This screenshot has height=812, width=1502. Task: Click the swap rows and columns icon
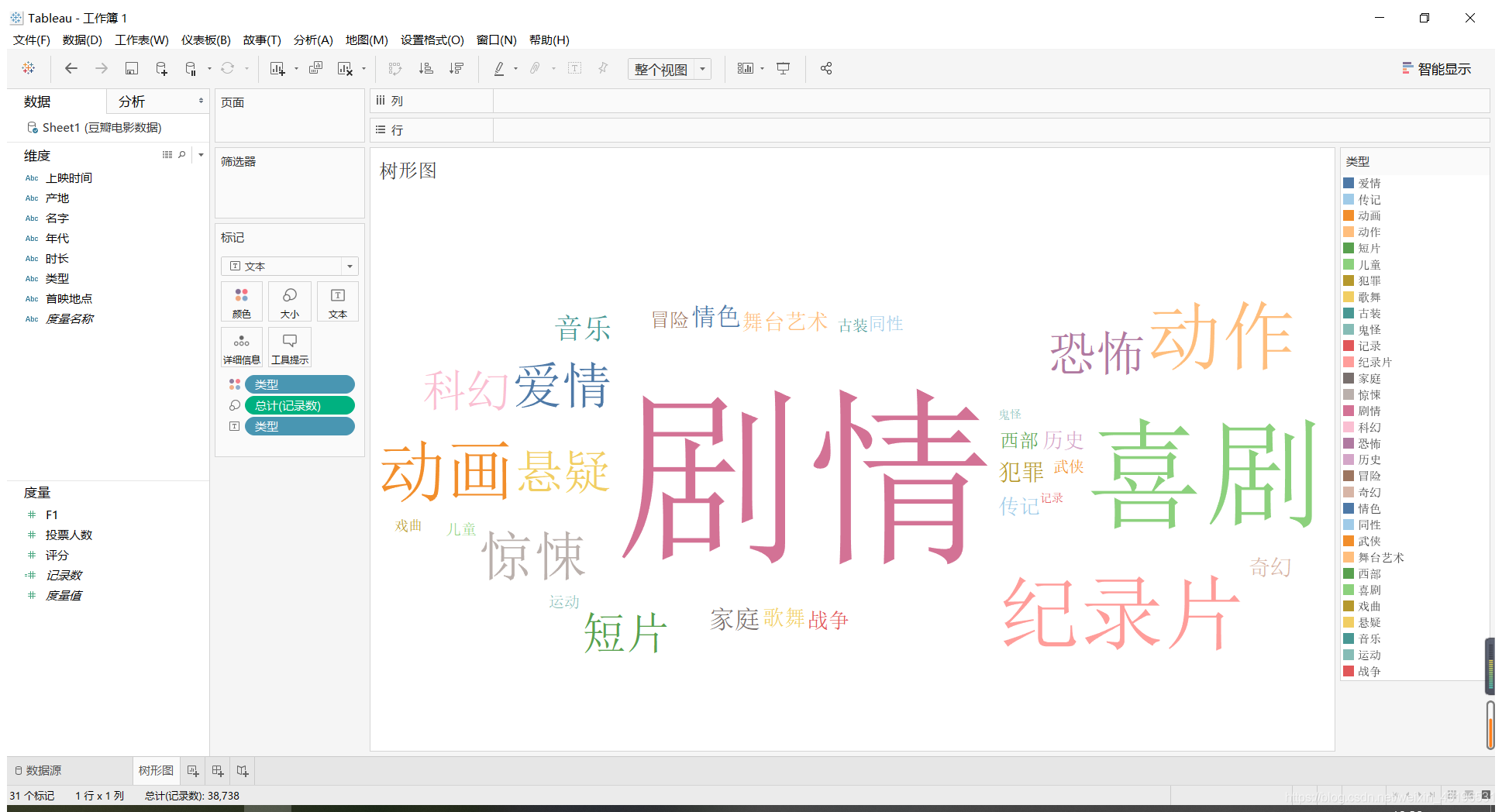(x=395, y=68)
